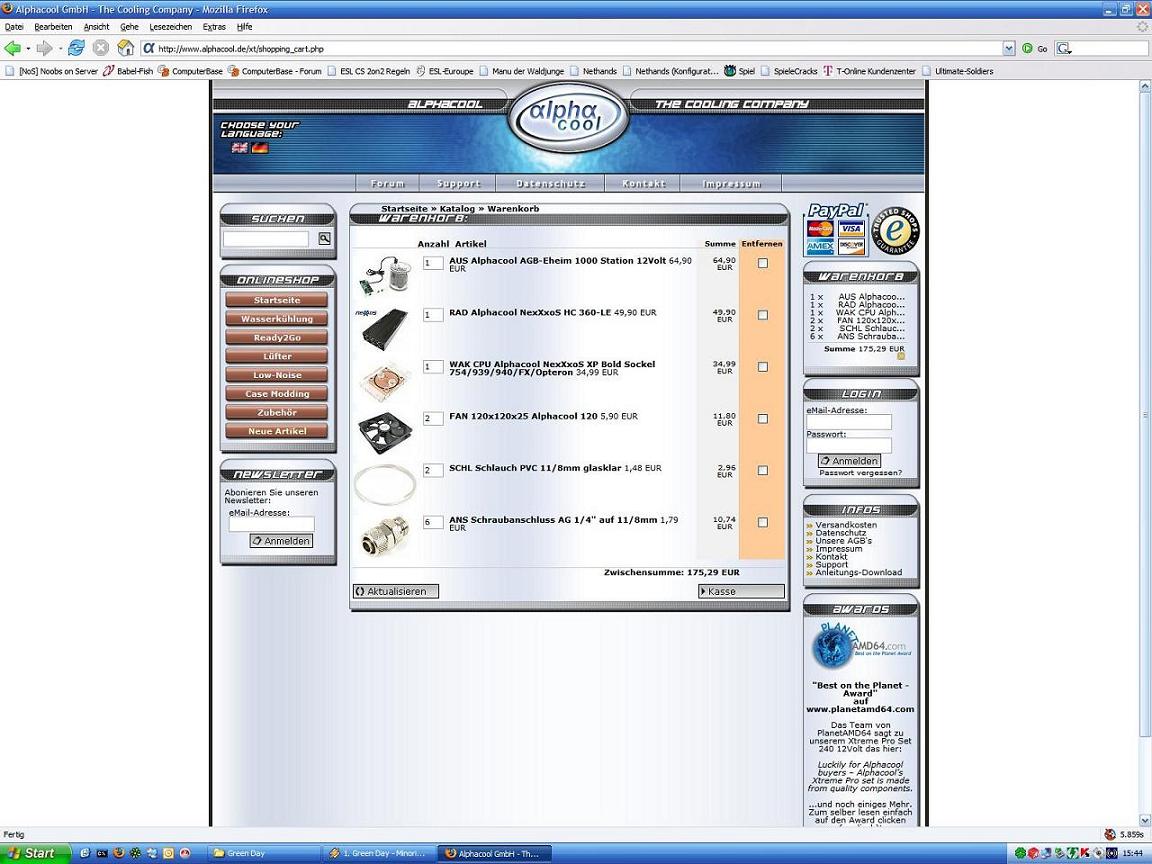Mark ANS Schraubanschluss for removal

pyautogui.click(x=763, y=522)
